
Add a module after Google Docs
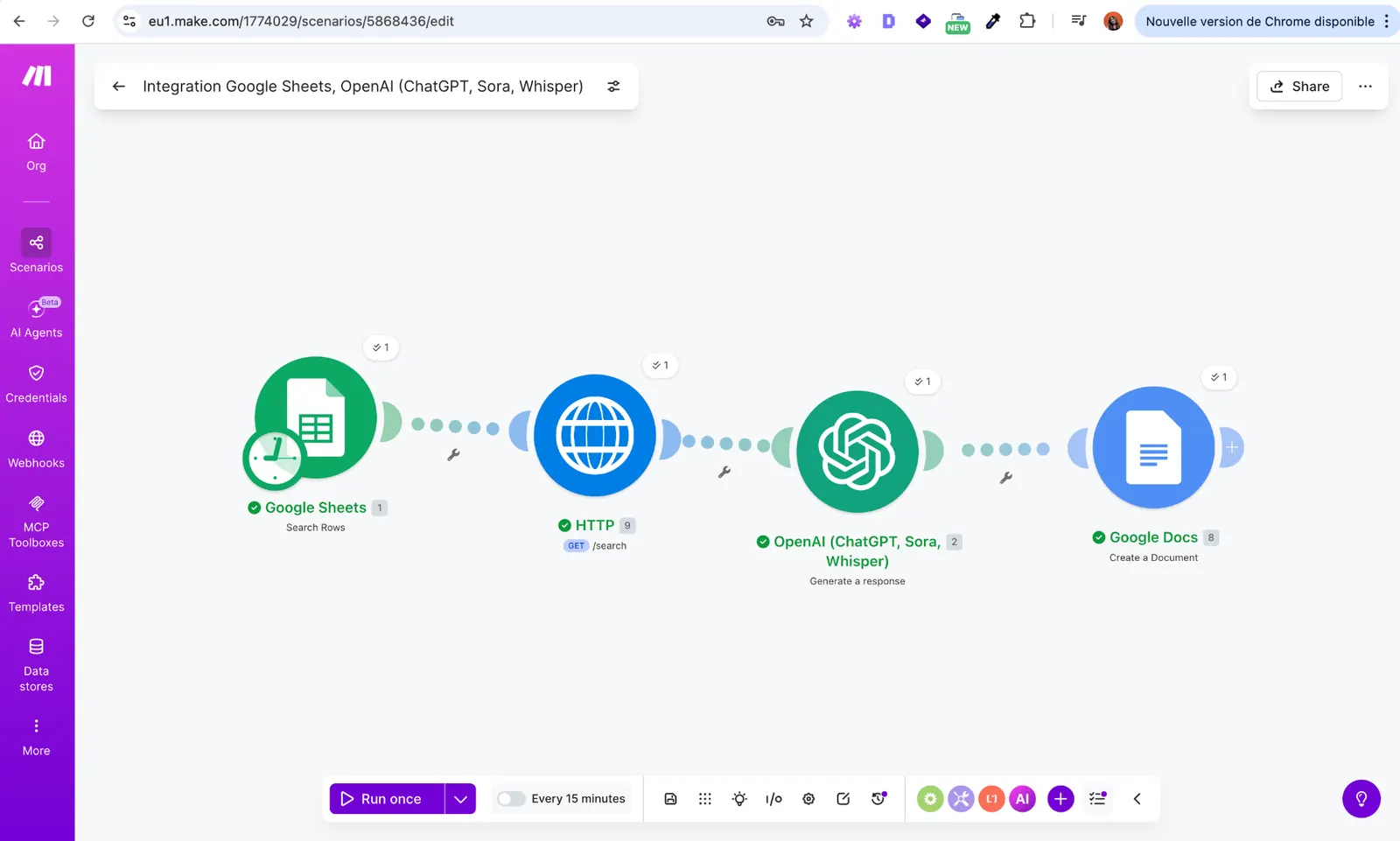[x=1232, y=447]
